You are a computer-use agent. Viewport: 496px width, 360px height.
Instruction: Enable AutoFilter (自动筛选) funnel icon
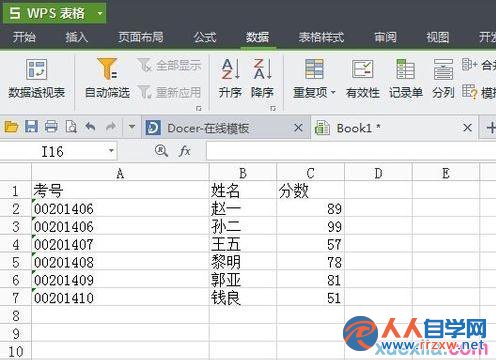click(107, 69)
